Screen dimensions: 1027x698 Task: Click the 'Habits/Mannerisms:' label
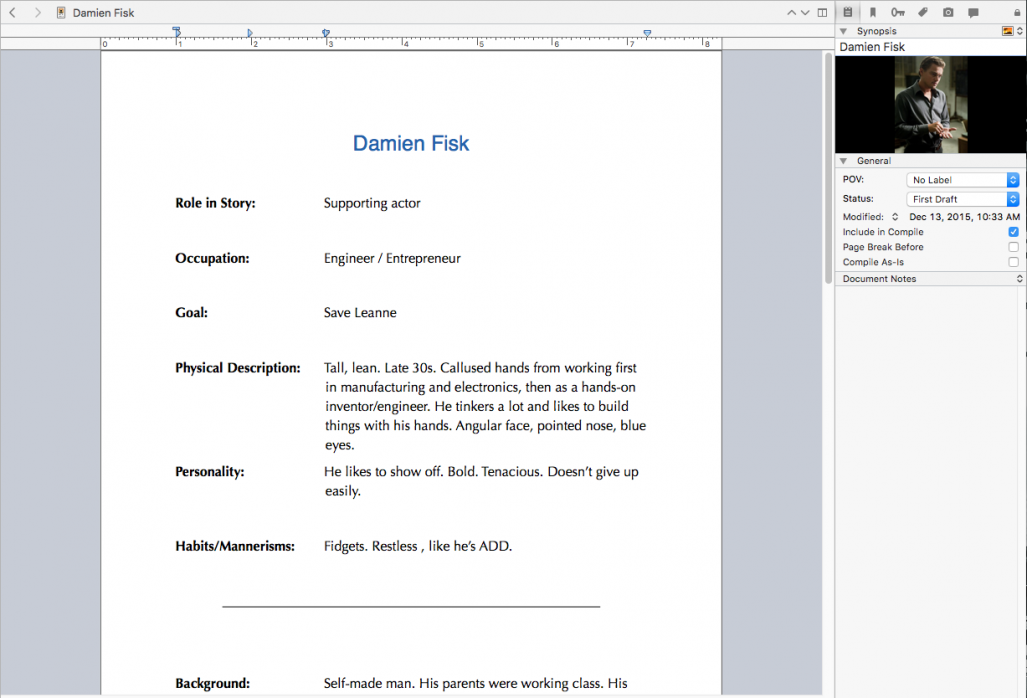point(235,546)
